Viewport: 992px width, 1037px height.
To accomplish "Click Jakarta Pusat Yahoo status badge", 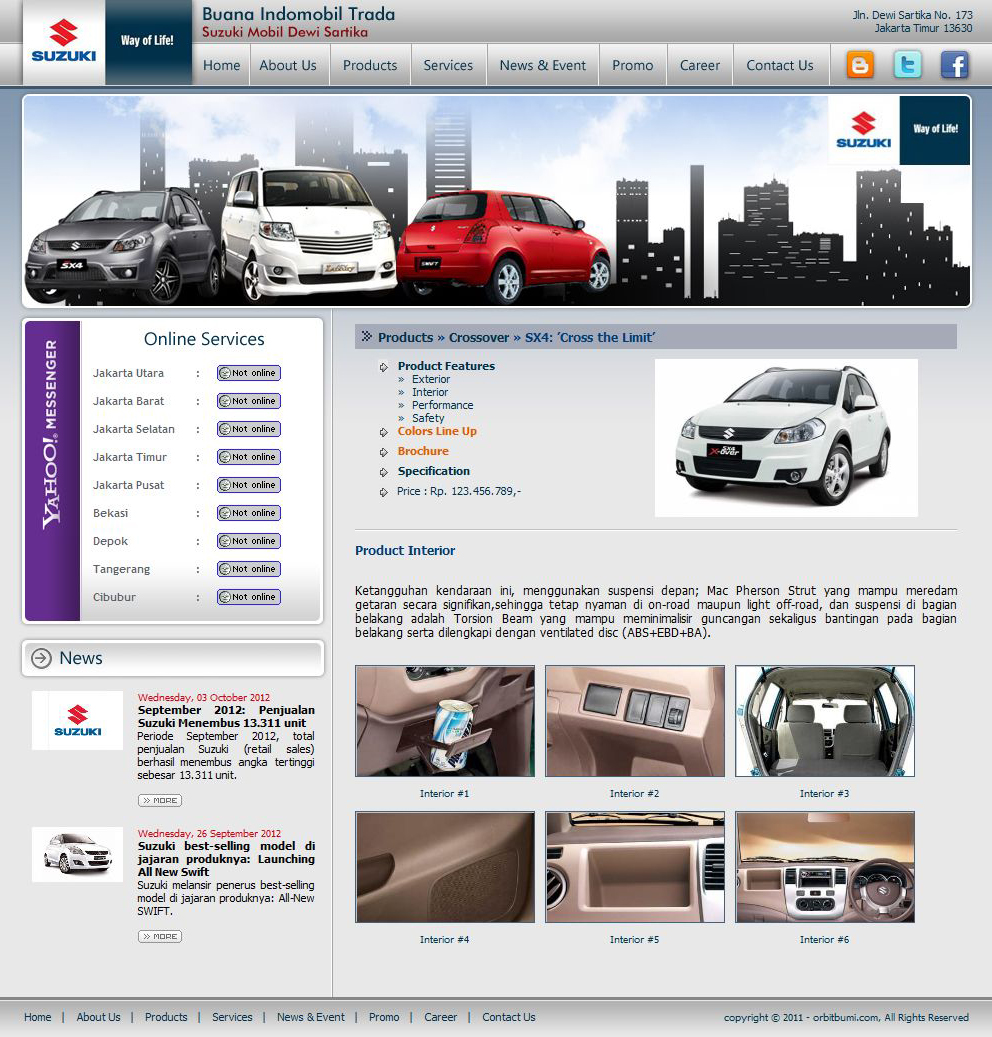I will 249,485.
